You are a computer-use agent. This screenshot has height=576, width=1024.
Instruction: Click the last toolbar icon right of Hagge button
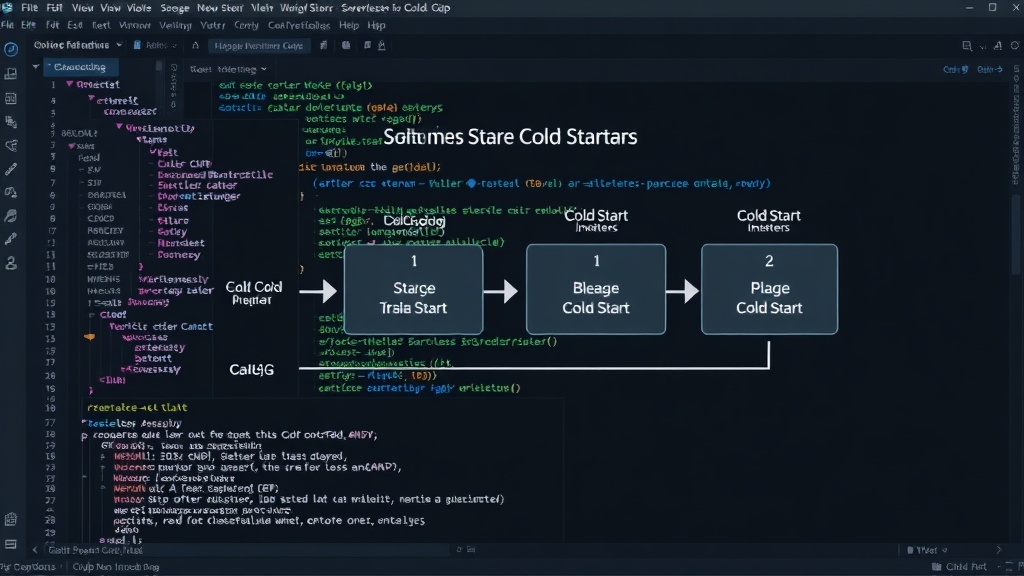point(382,45)
